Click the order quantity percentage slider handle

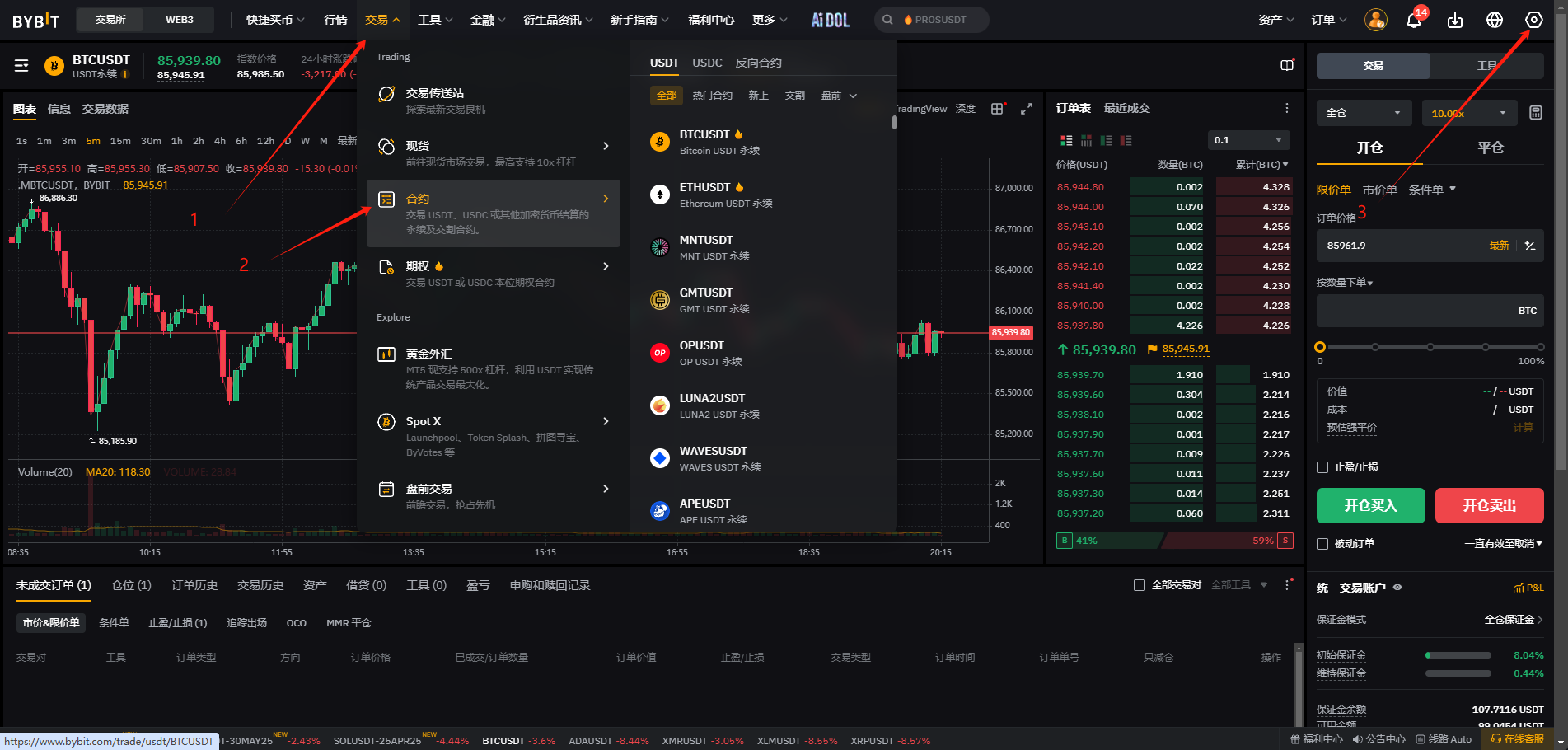1320,347
